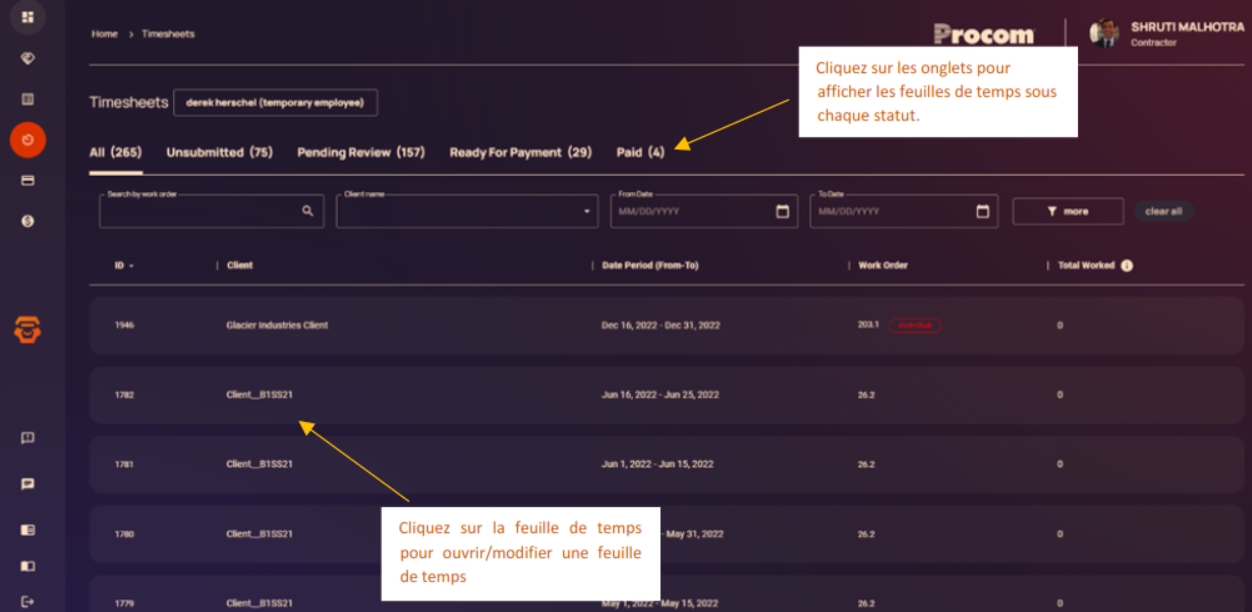Expand the Client name dropdown
The image size is (1252, 612).
tap(586, 212)
